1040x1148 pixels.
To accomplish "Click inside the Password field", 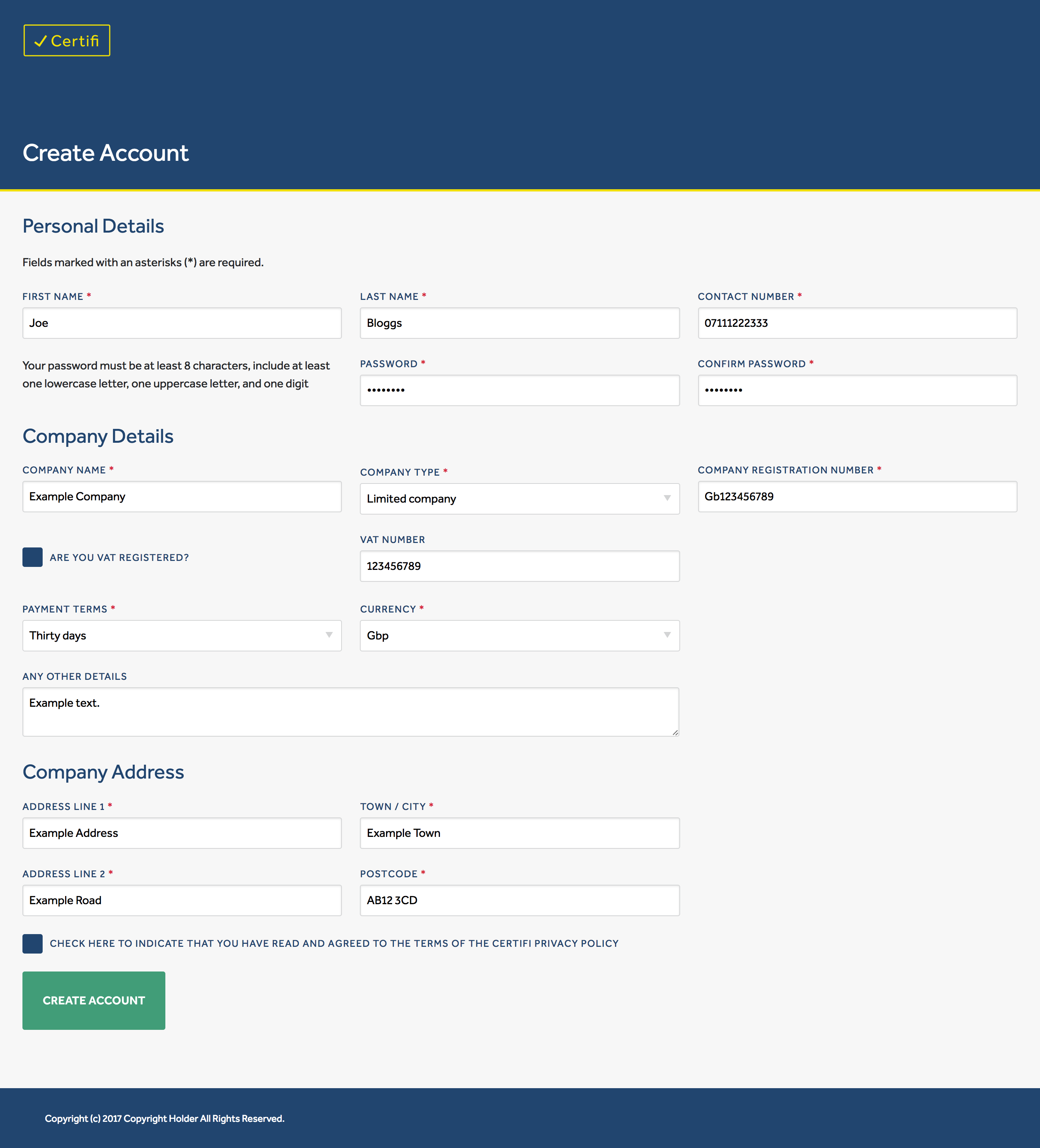I will tap(519, 390).
